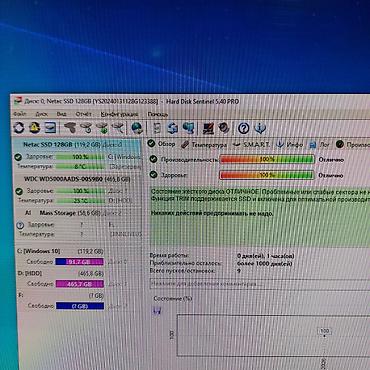Click the green disk status text box

260,217
